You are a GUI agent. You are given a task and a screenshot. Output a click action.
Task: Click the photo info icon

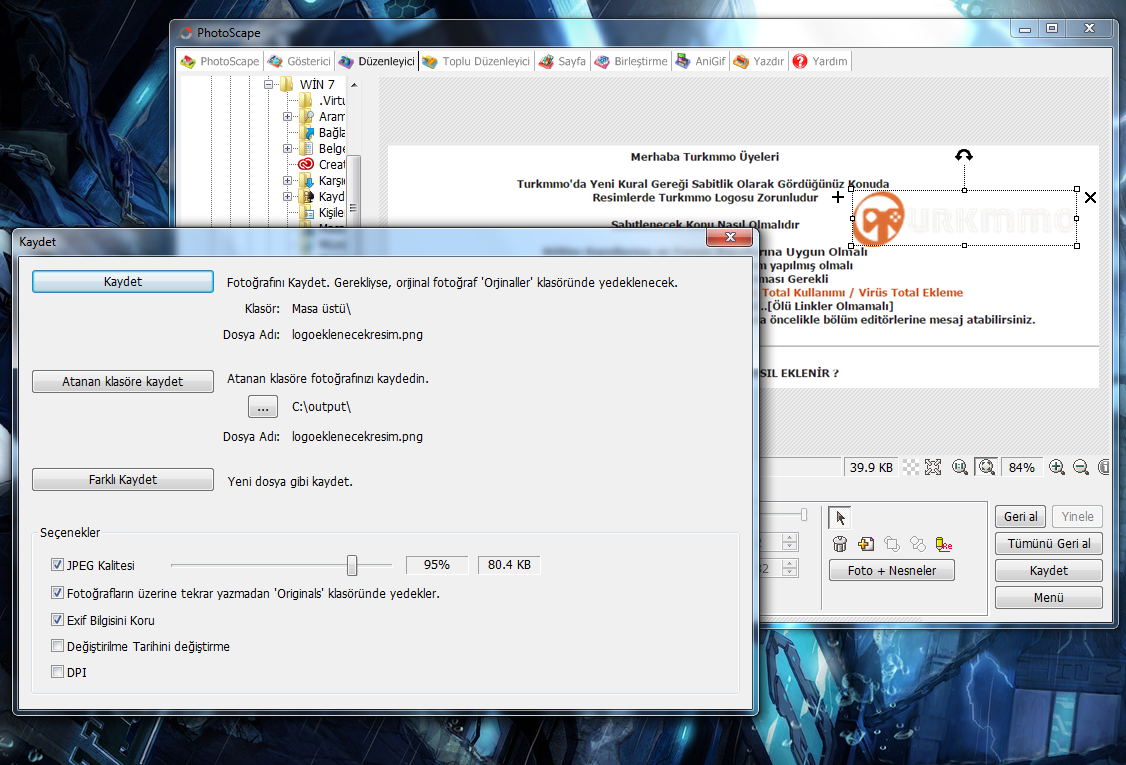tap(1104, 468)
